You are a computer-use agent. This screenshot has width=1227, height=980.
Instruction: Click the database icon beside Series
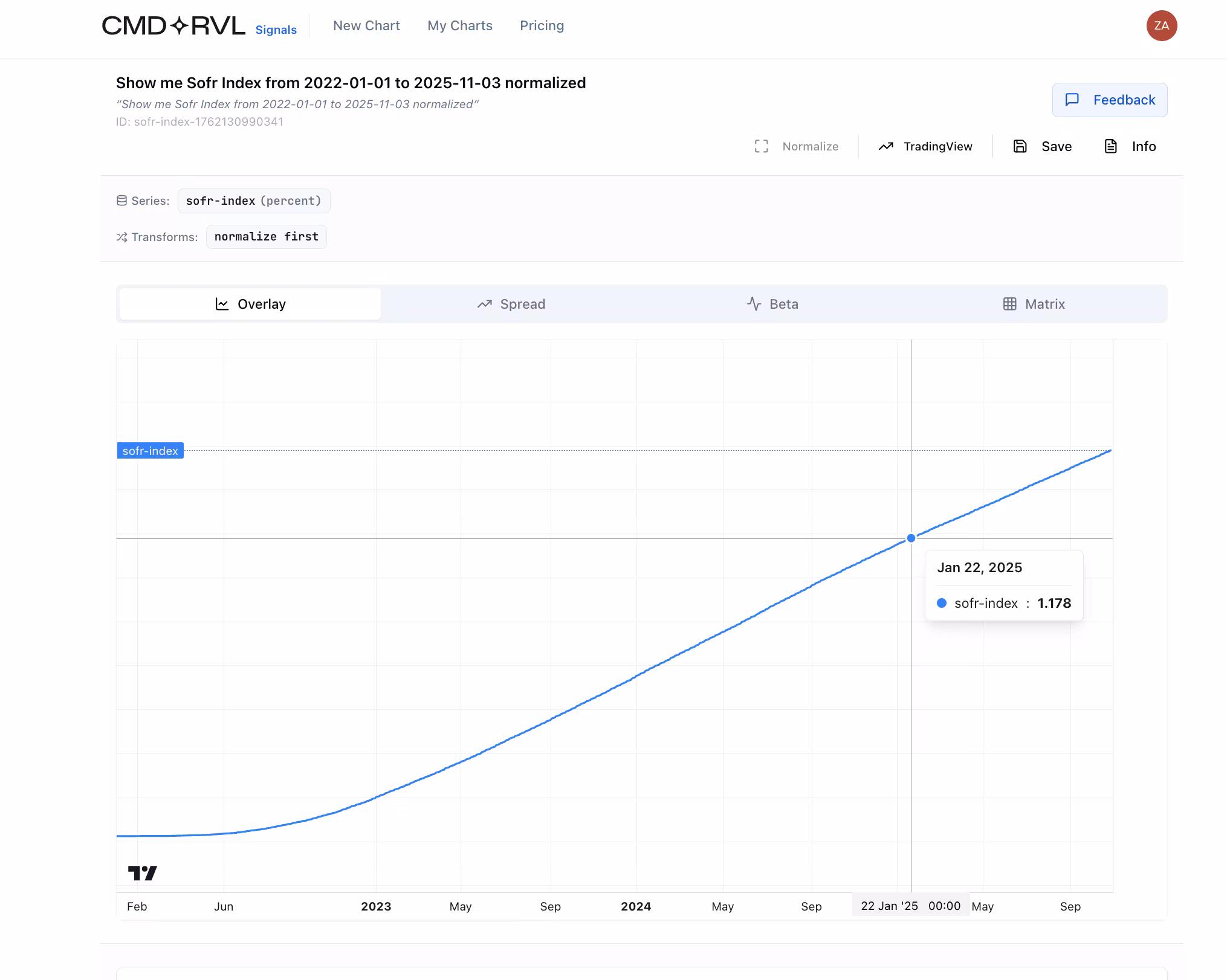pyautogui.click(x=121, y=201)
